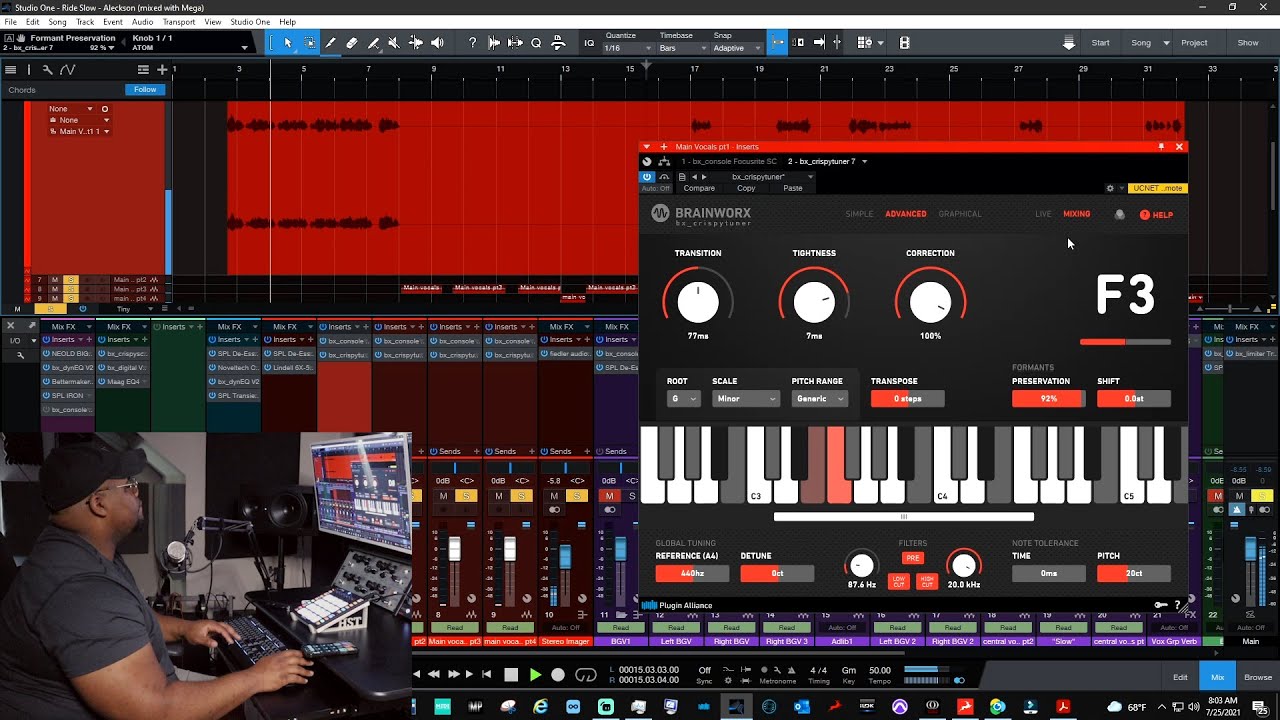The height and width of the screenshot is (720, 1280).
Task: Open the Outlook icon in the taskbar
Action: pyautogui.click(x=801, y=707)
